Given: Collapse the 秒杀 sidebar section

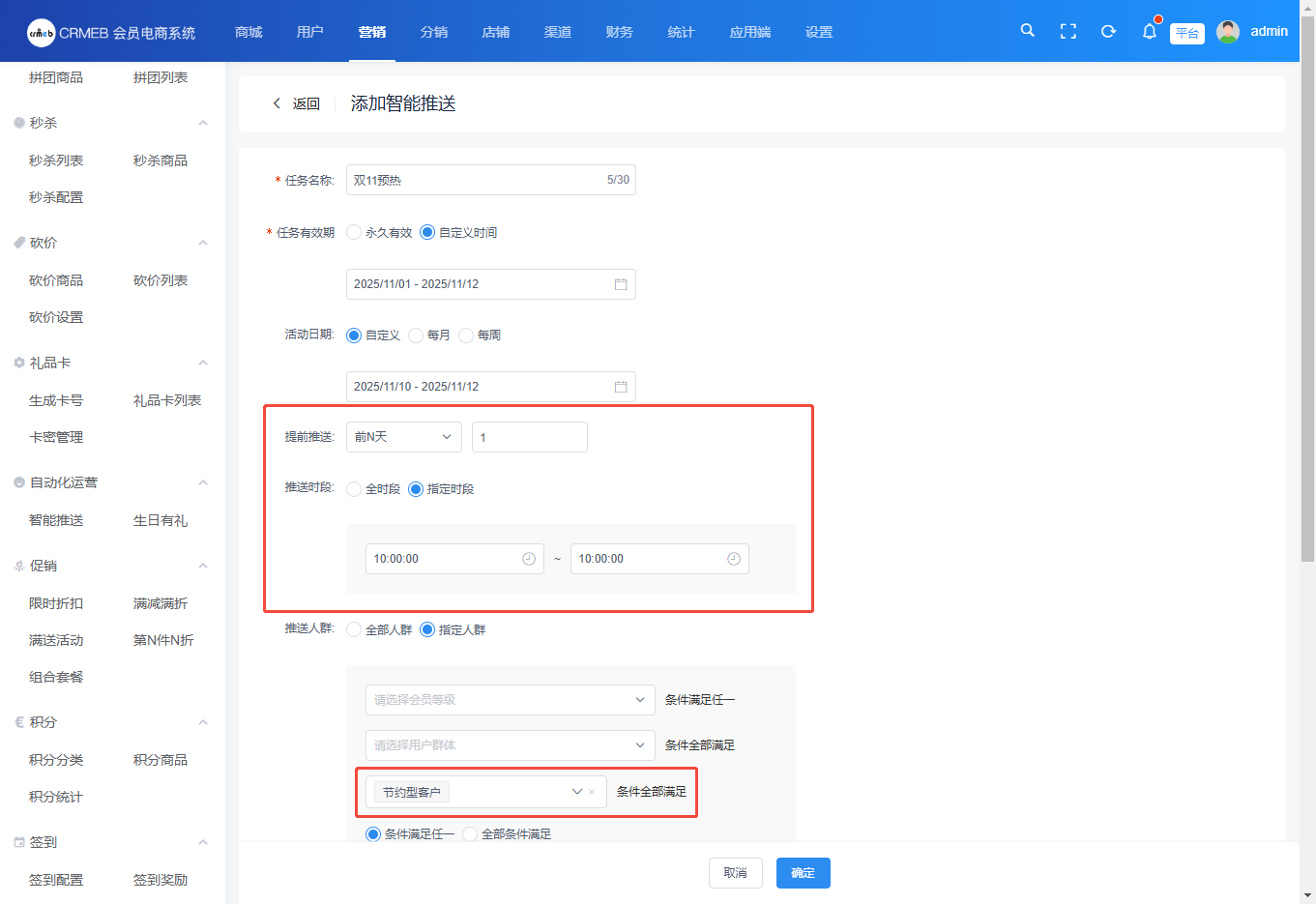Looking at the screenshot, I should point(203,123).
